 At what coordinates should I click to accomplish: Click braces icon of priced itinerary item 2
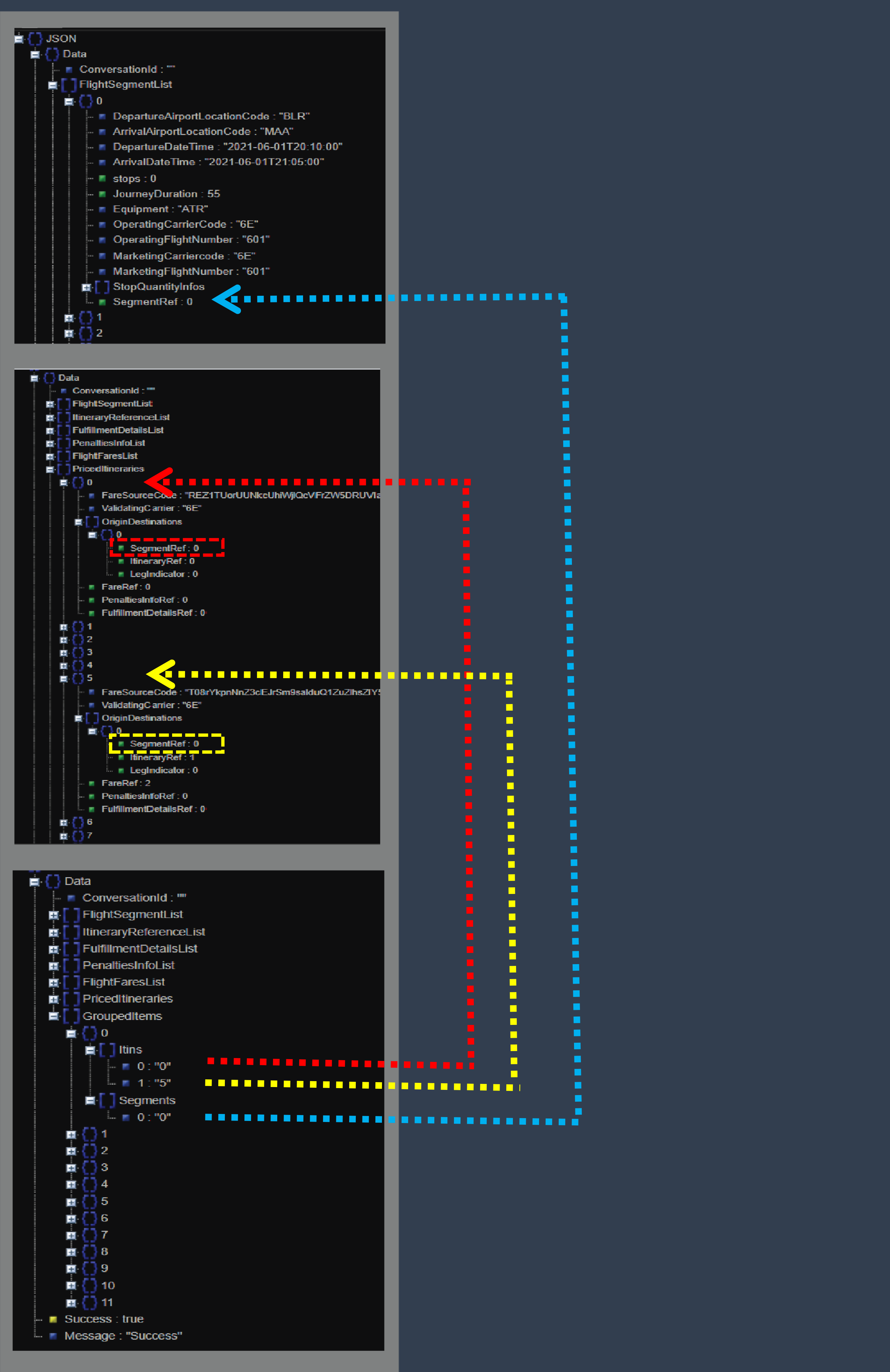[79, 639]
